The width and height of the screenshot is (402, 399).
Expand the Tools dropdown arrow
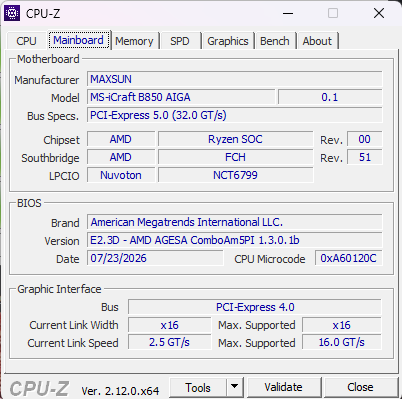235,388
